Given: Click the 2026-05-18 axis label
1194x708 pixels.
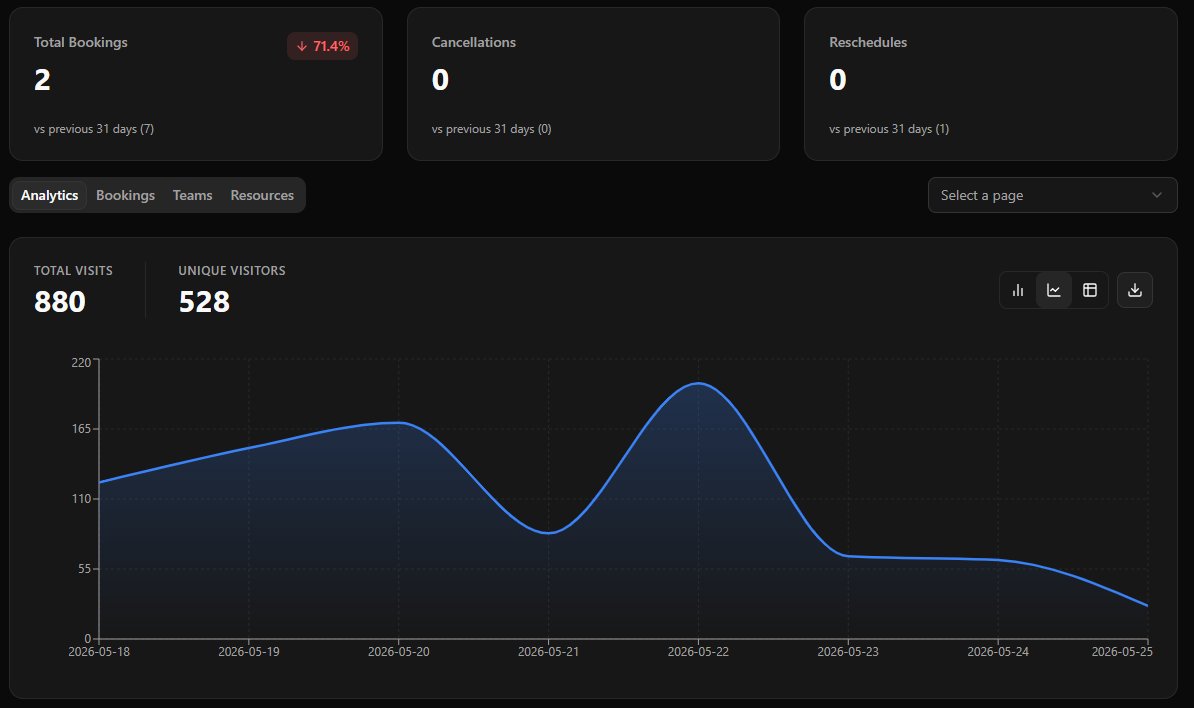Looking at the screenshot, I should point(99,652).
